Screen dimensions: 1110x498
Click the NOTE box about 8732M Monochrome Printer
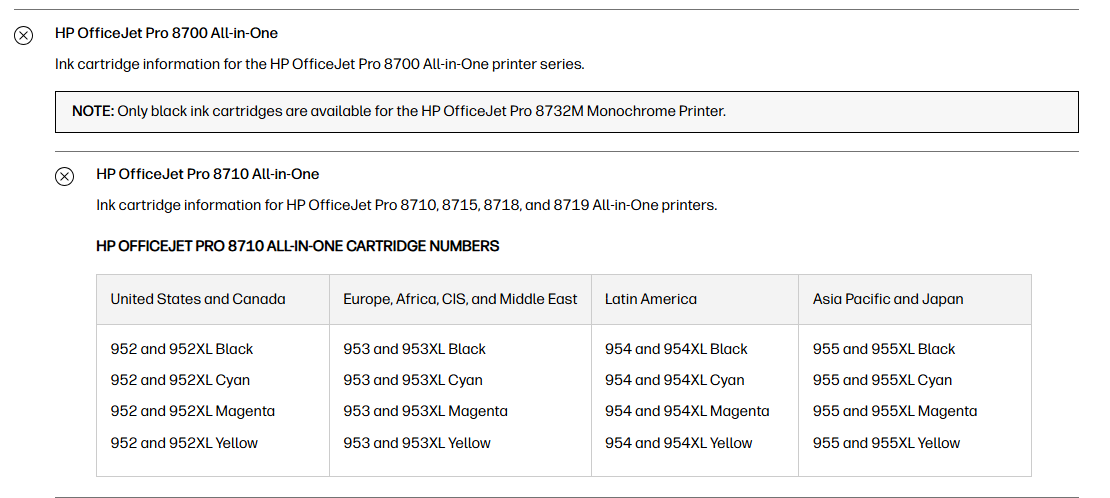point(566,111)
